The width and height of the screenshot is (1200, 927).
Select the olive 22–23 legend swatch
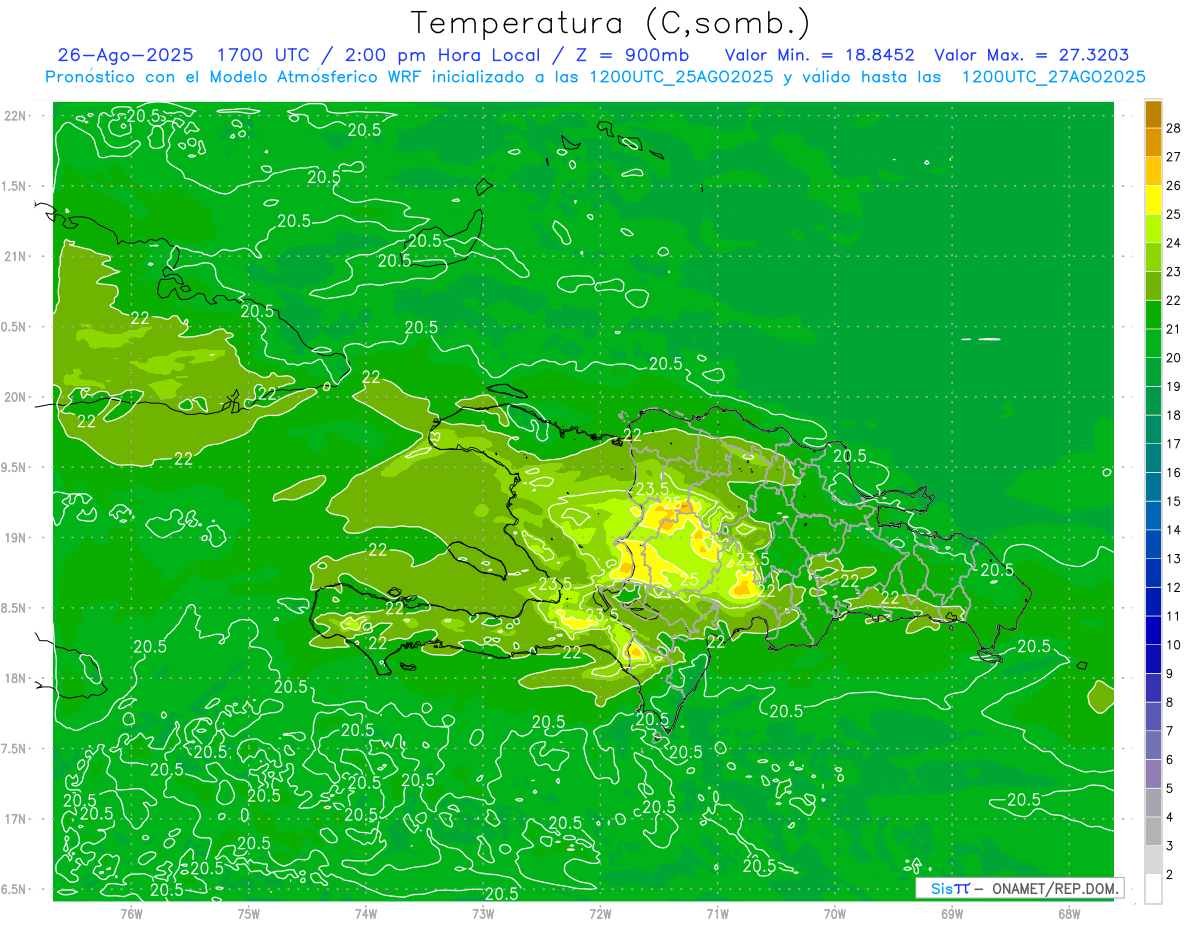click(x=1153, y=286)
